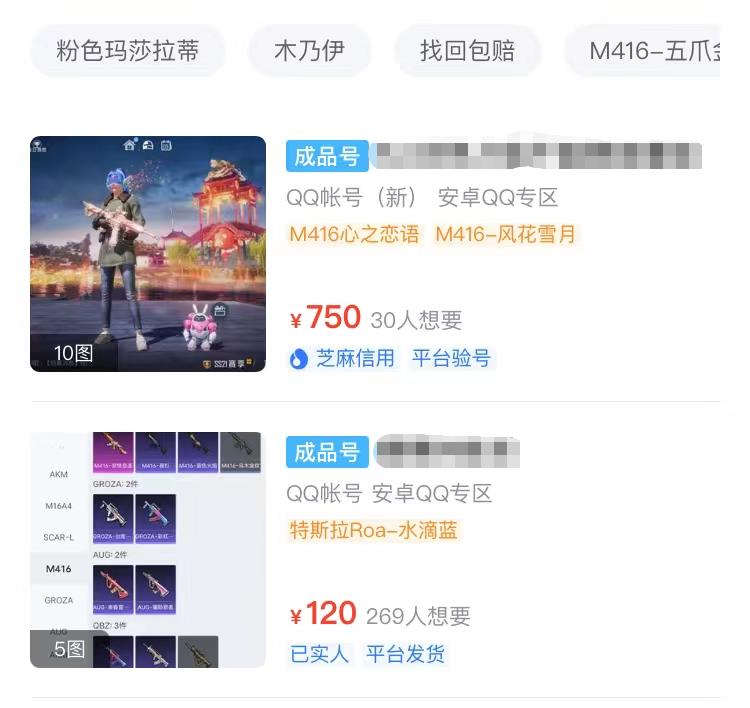The image size is (750, 708).
Task: Select the 粉色玛莎拉蒂 filter chip
Action: pyautogui.click(x=127, y=51)
